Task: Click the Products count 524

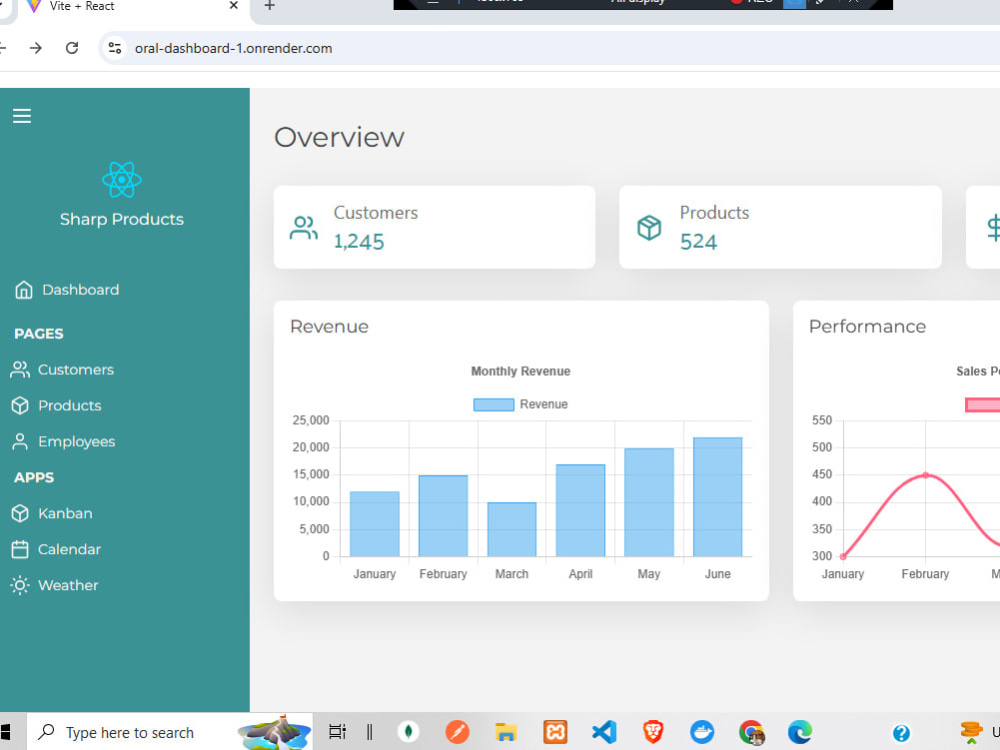Action: (x=698, y=242)
